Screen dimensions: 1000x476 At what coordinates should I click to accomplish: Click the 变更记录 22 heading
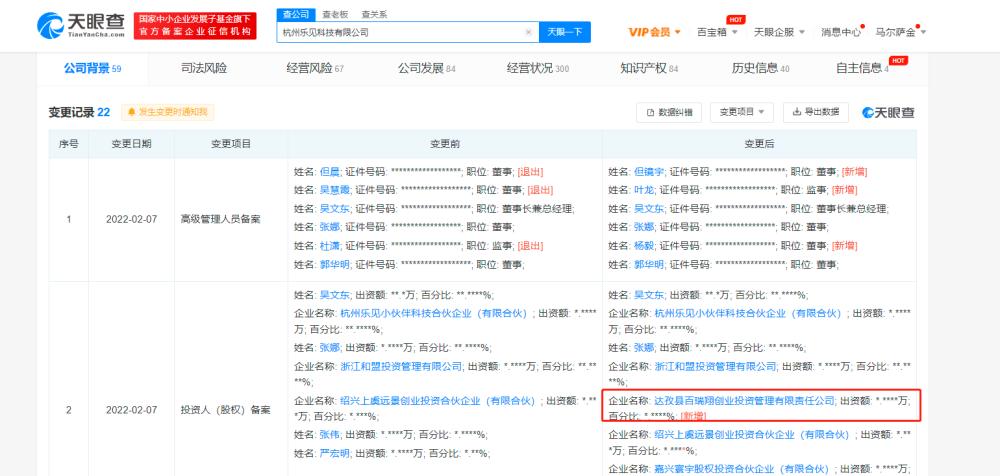pos(79,112)
